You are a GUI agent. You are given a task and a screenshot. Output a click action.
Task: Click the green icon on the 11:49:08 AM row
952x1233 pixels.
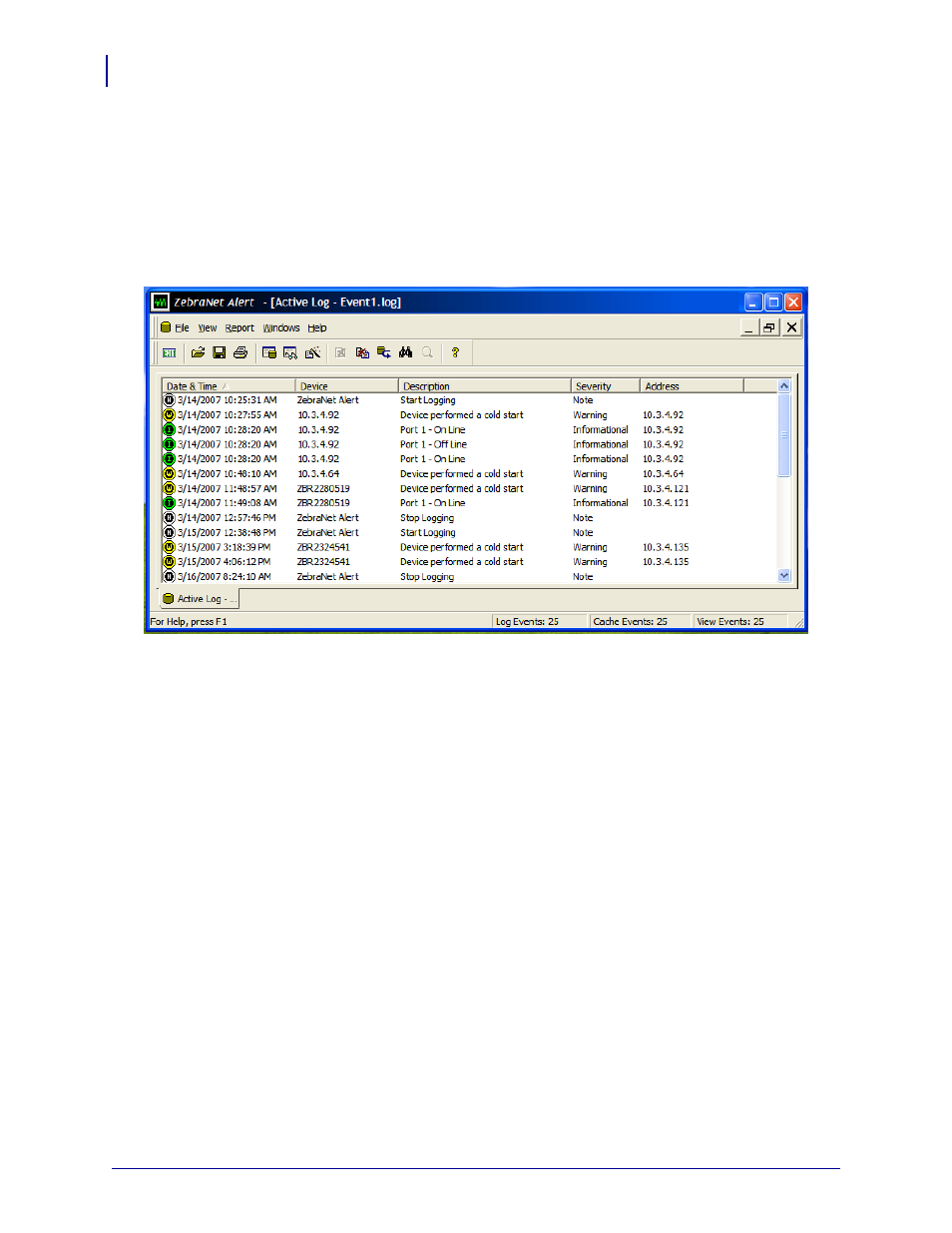point(169,503)
